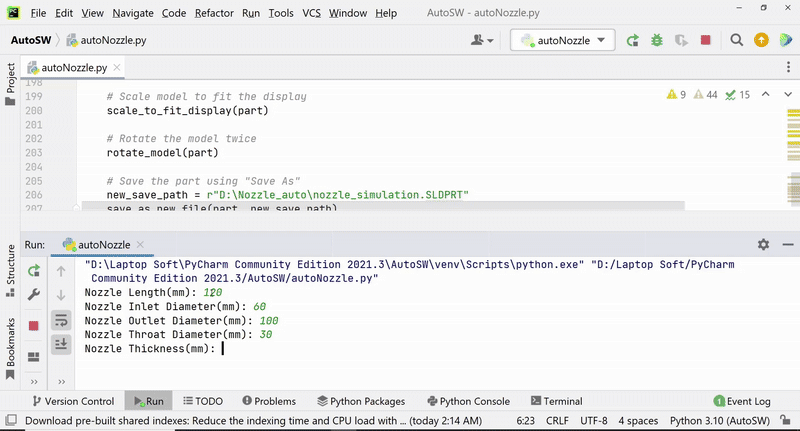800x431 pixels.
Task: Open the Run menu
Action: click(x=251, y=13)
